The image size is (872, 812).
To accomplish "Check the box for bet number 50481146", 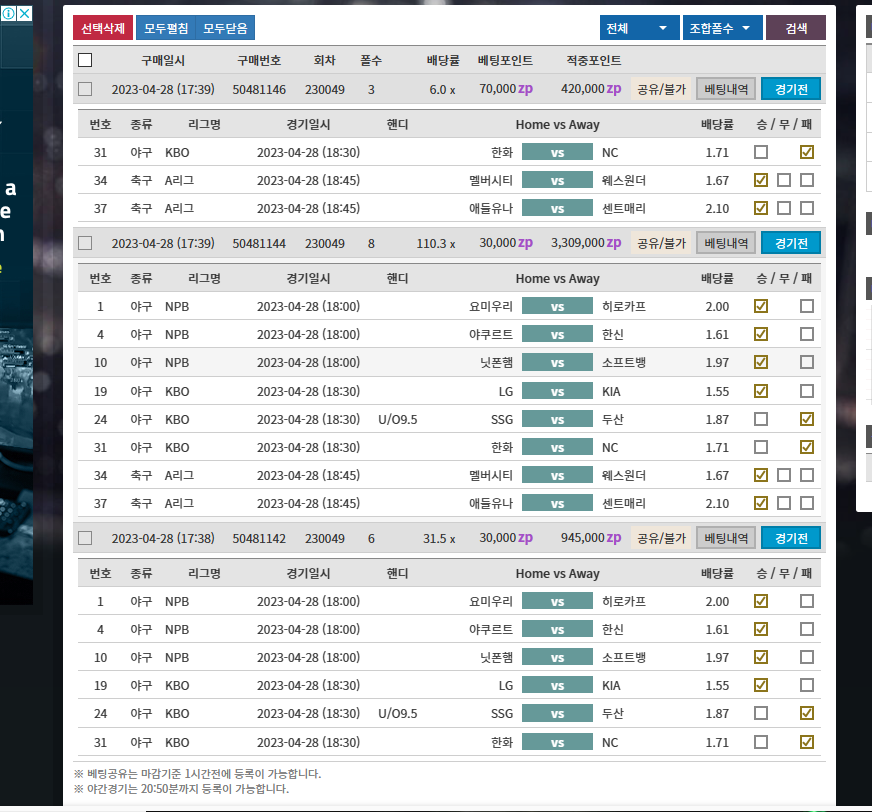I will click(x=85, y=89).
